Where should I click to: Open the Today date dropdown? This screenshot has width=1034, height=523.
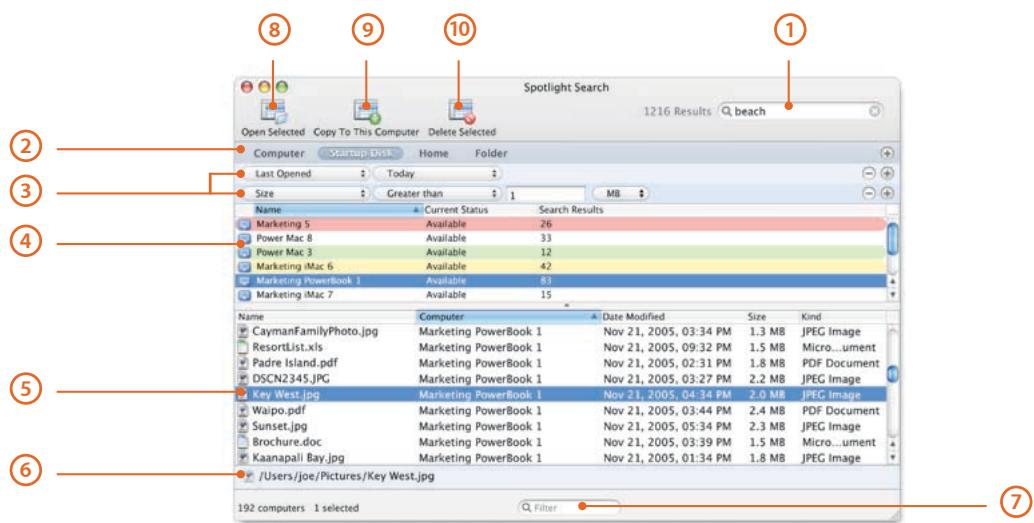tap(438, 173)
